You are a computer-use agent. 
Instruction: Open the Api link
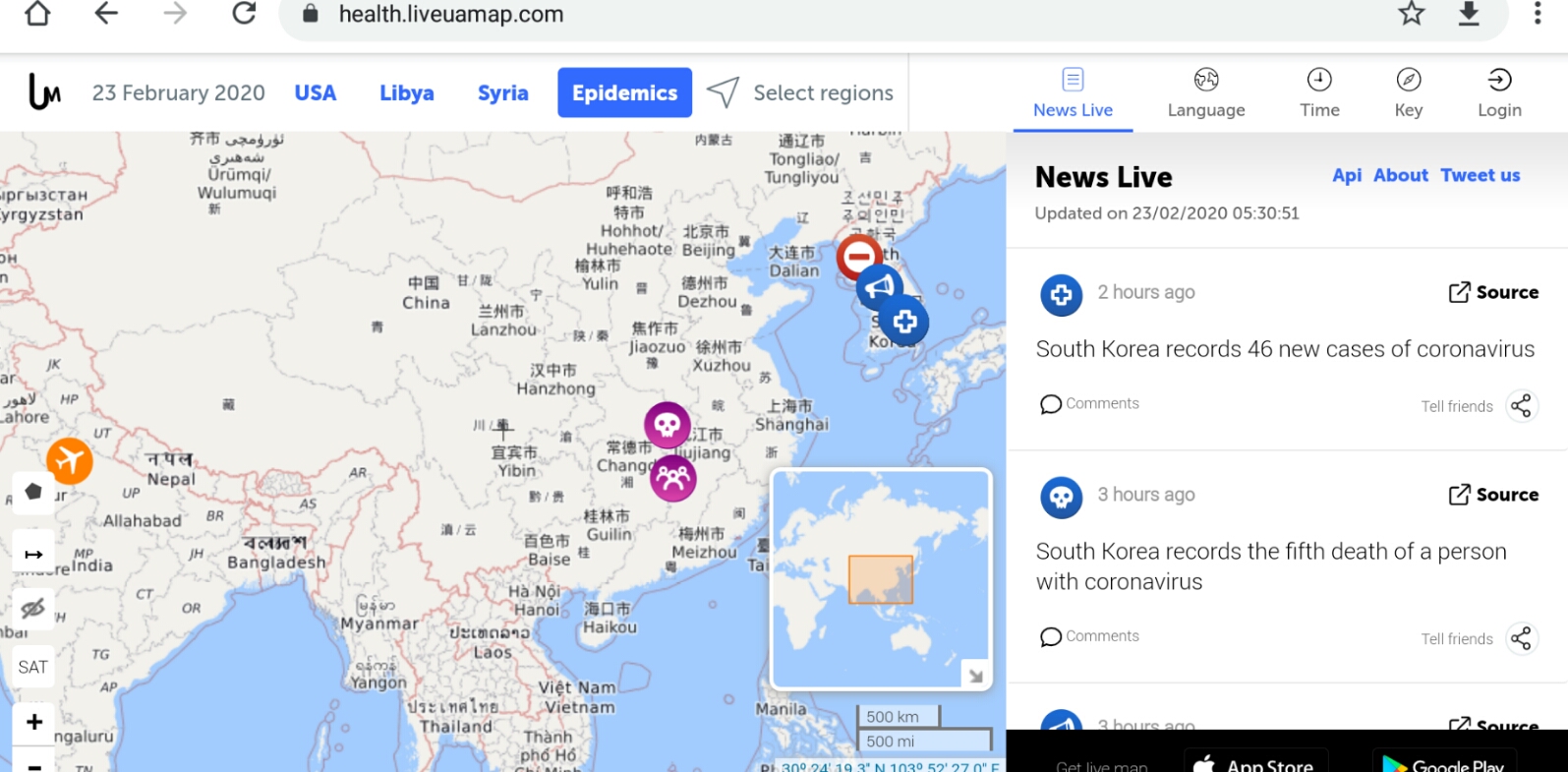(1347, 175)
